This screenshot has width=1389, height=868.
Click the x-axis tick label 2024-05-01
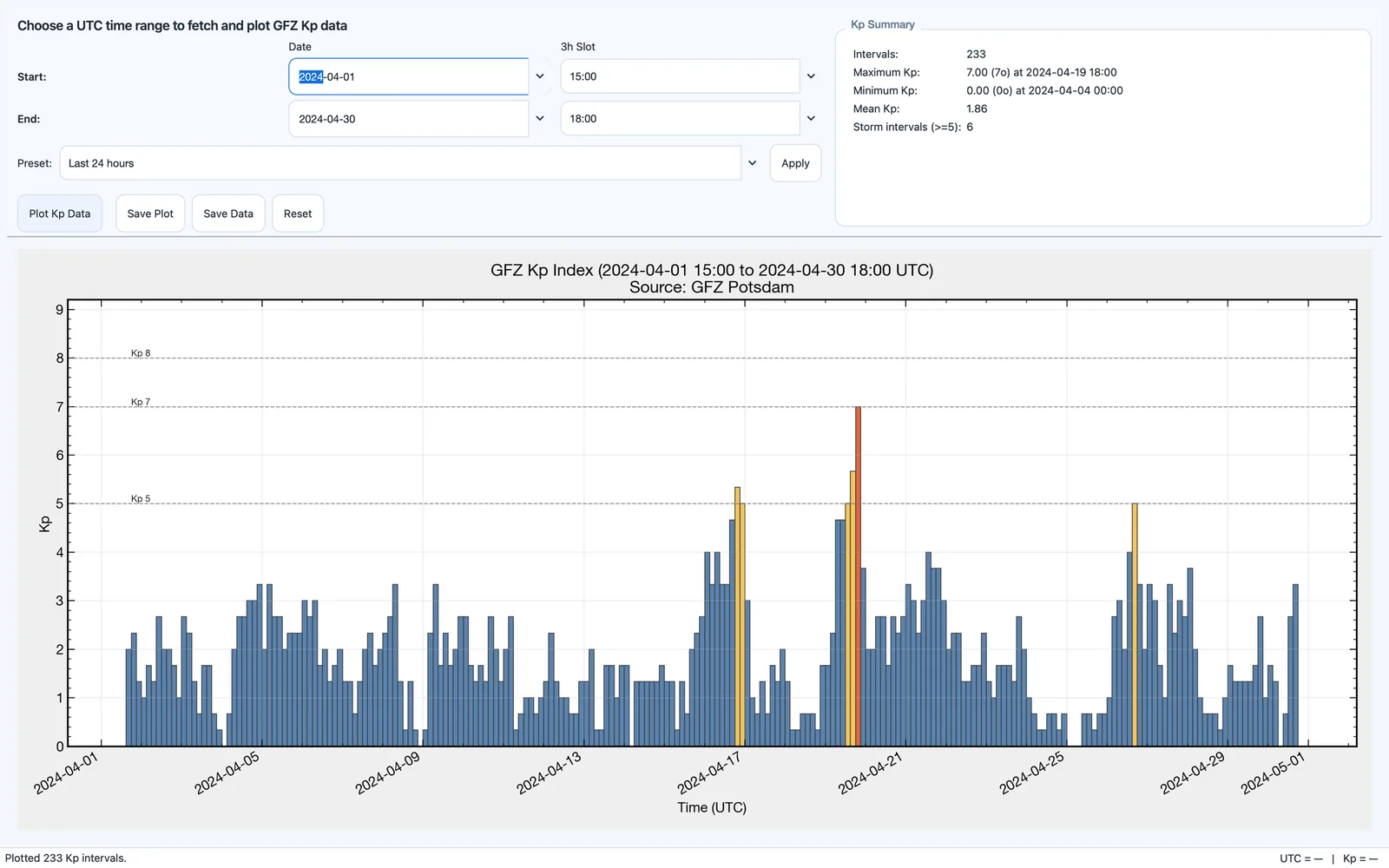(1273, 773)
